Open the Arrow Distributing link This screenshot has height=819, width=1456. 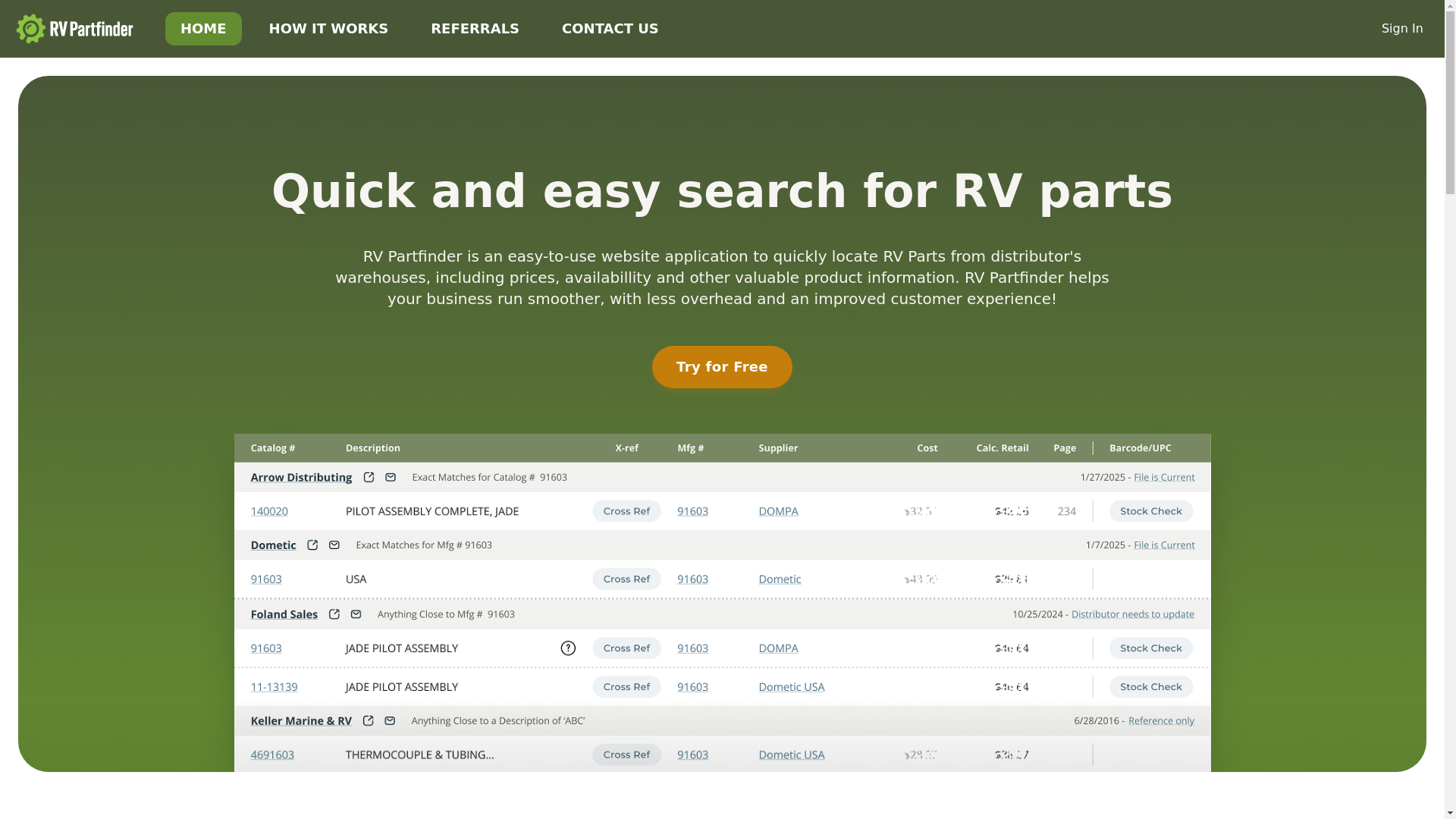click(301, 477)
